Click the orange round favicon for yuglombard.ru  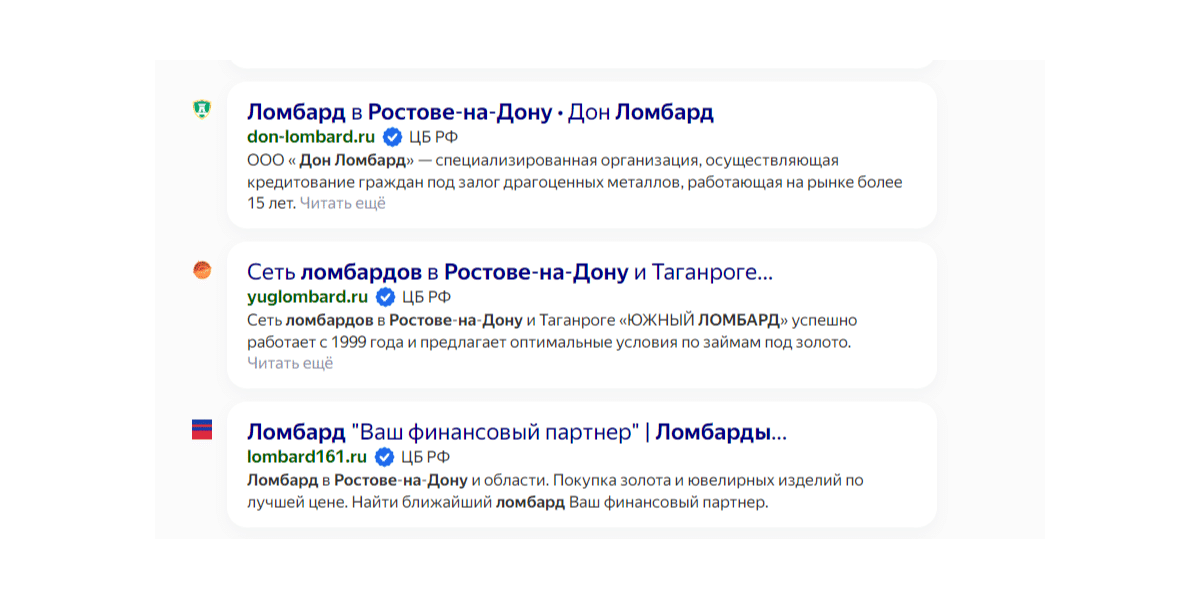(202, 270)
